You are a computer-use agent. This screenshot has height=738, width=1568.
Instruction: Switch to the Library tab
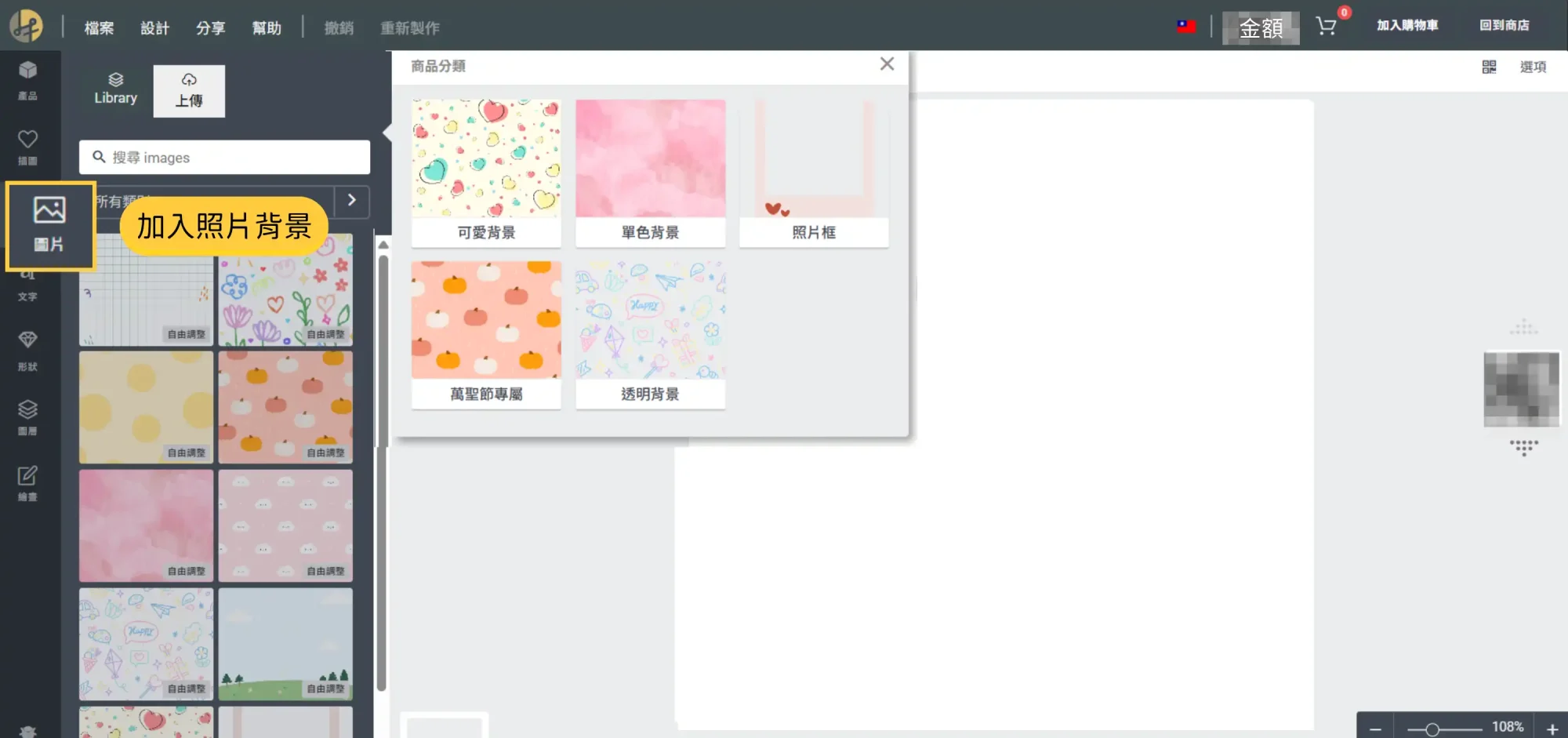[x=115, y=89]
